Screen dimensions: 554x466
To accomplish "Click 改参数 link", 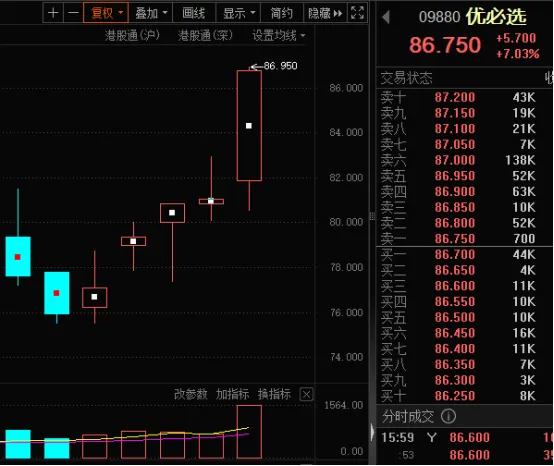I will click(190, 394).
